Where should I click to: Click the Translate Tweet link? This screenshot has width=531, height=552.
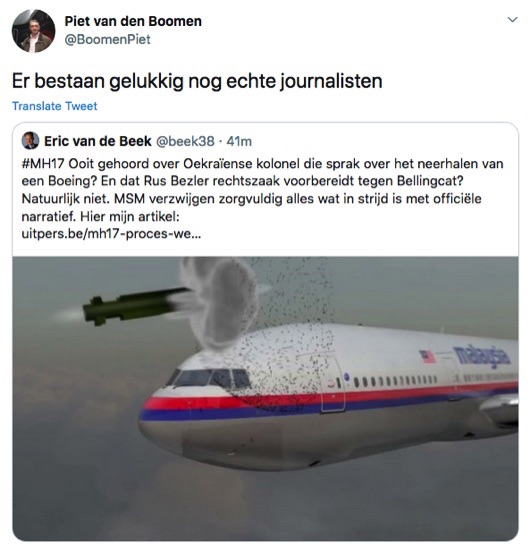point(55,106)
